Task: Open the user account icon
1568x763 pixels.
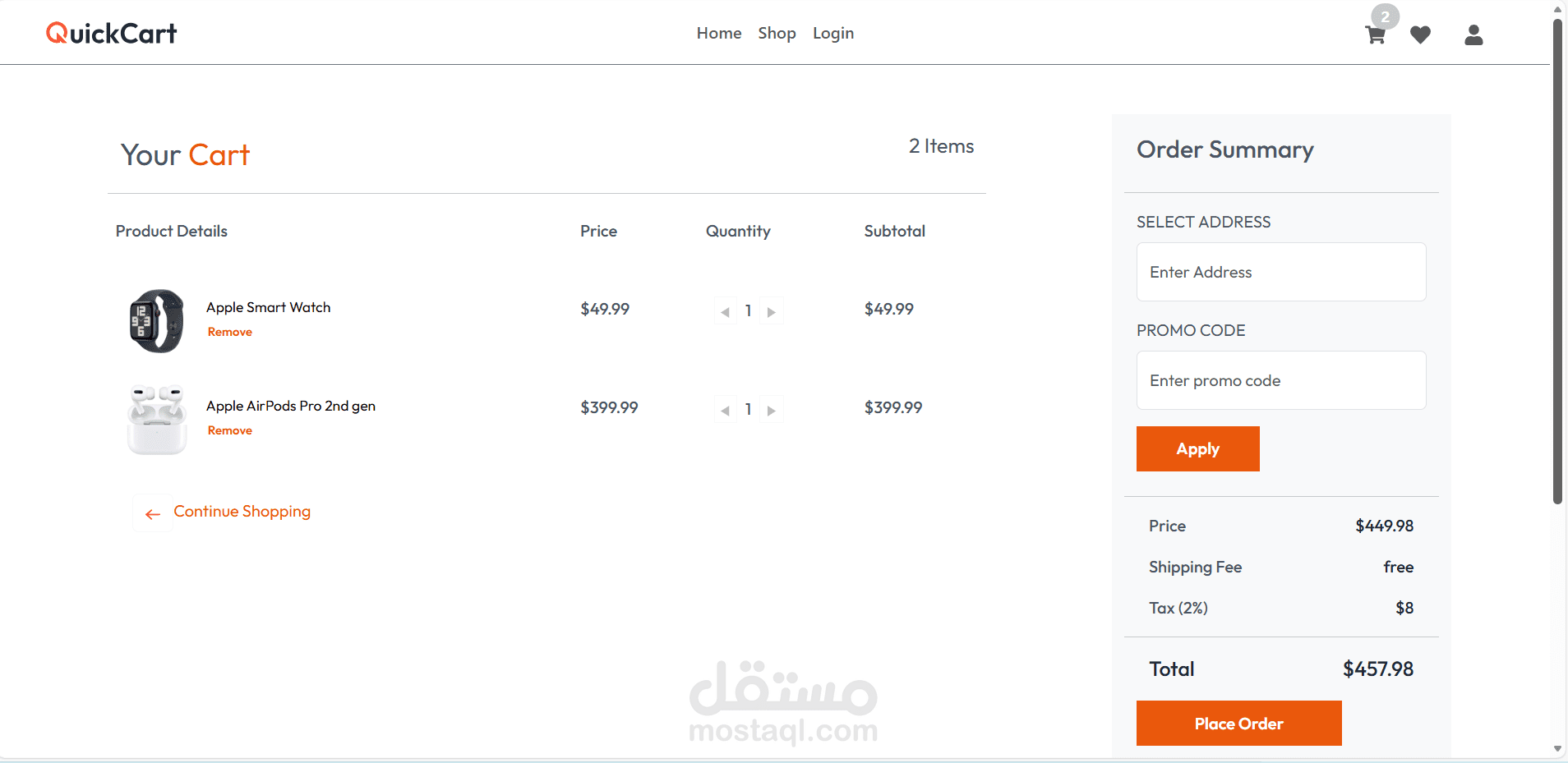Action: pos(1473,34)
